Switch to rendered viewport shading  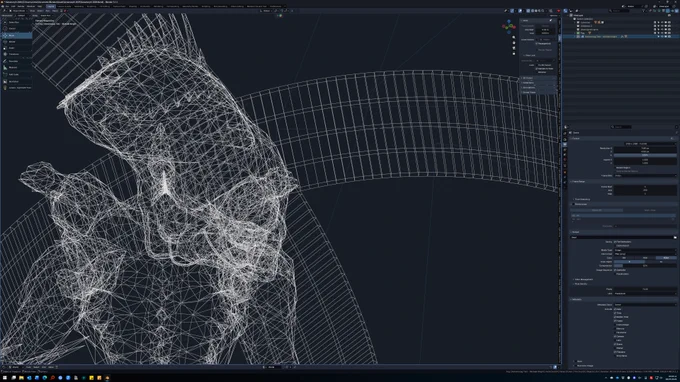pos(543,11)
